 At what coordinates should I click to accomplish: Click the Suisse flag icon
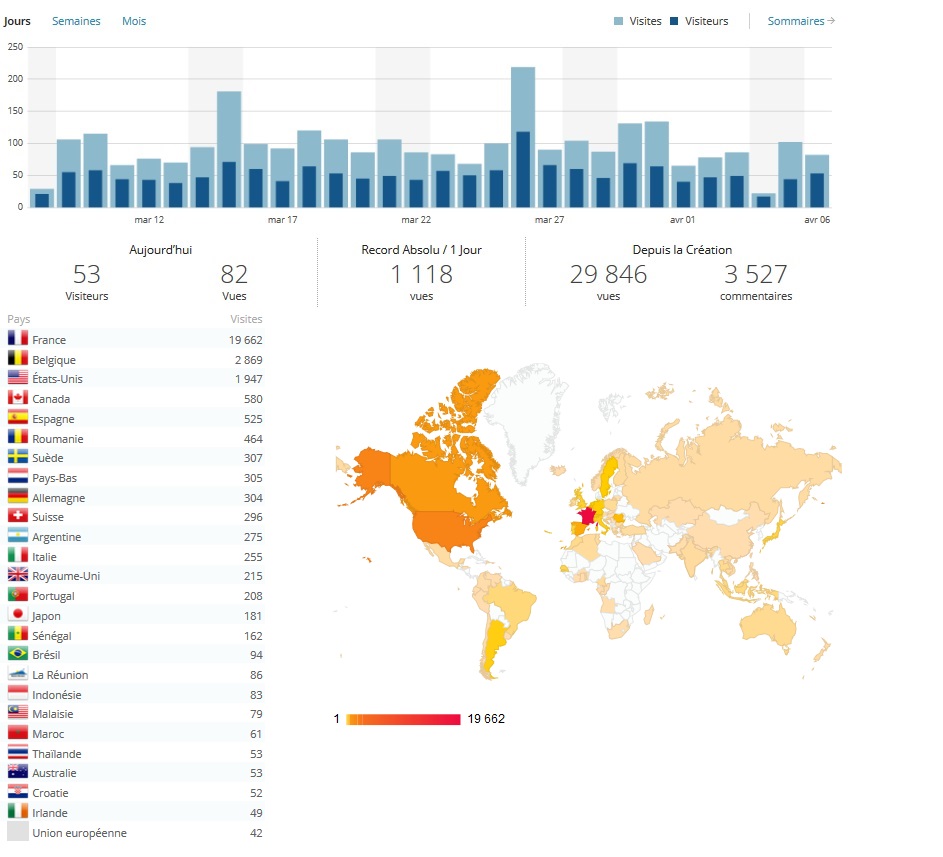18,517
